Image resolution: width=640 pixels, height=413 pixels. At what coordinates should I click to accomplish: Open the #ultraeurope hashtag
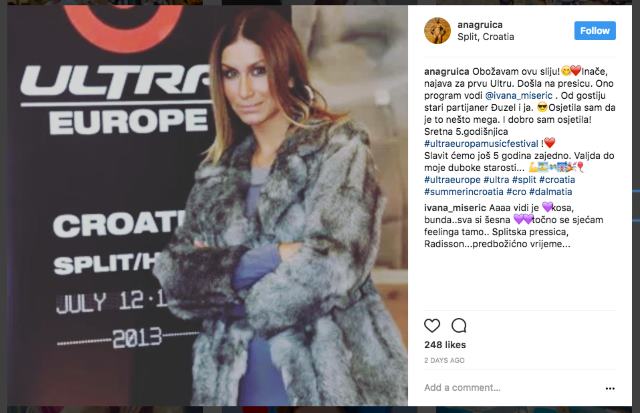452,180
